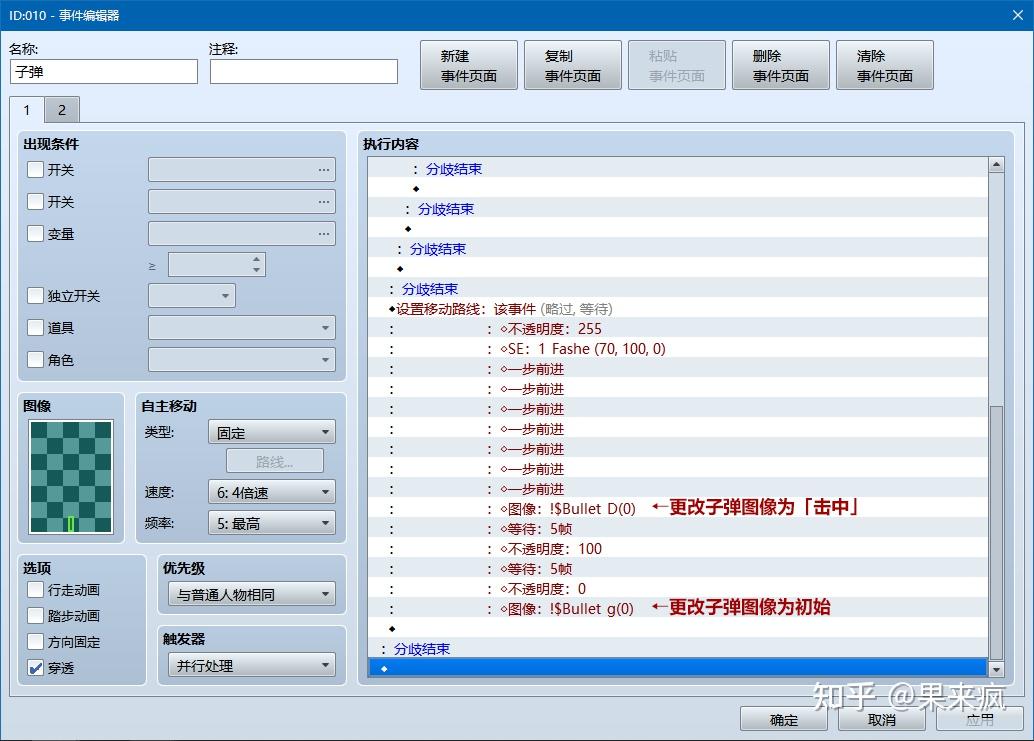The height and width of the screenshot is (741, 1034).
Task: Click the New Event Page (新建事件页面) button
Action: (468, 64)
